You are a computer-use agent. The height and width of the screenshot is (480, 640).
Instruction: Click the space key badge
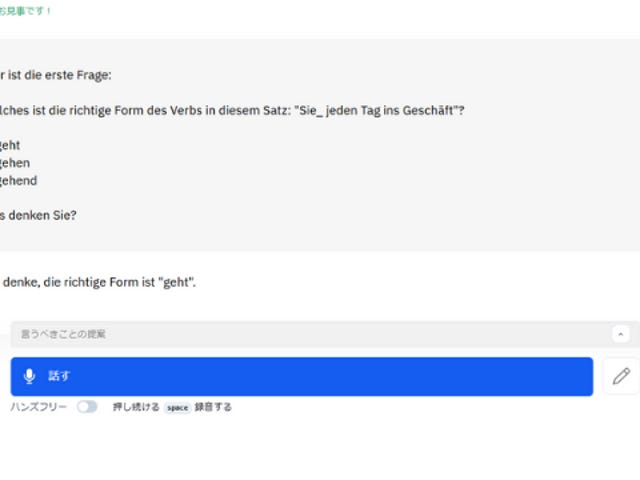click(178, 407)
